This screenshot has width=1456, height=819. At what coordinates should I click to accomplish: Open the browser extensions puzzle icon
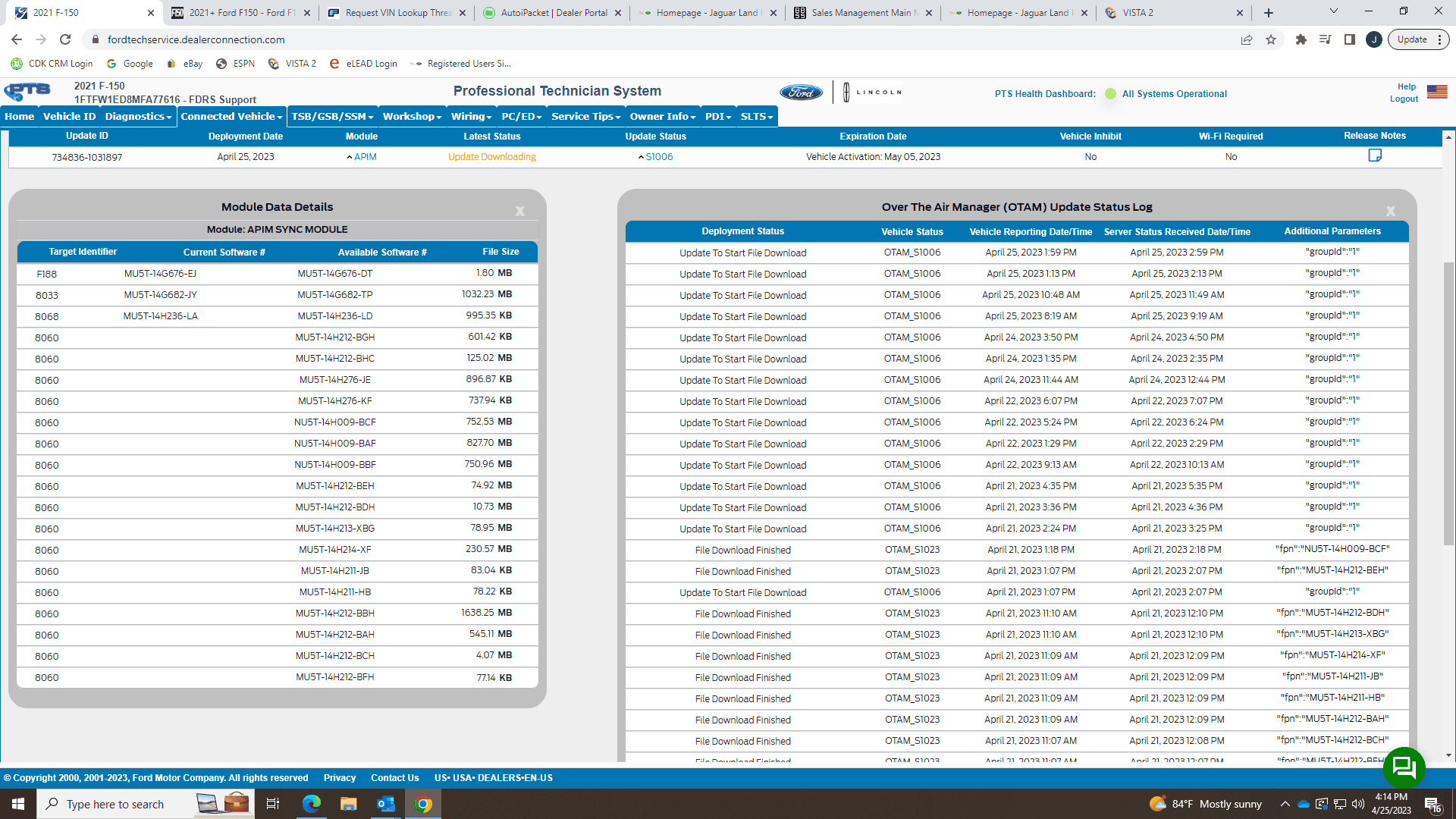pyautogui.click(x=1301, y=40)
